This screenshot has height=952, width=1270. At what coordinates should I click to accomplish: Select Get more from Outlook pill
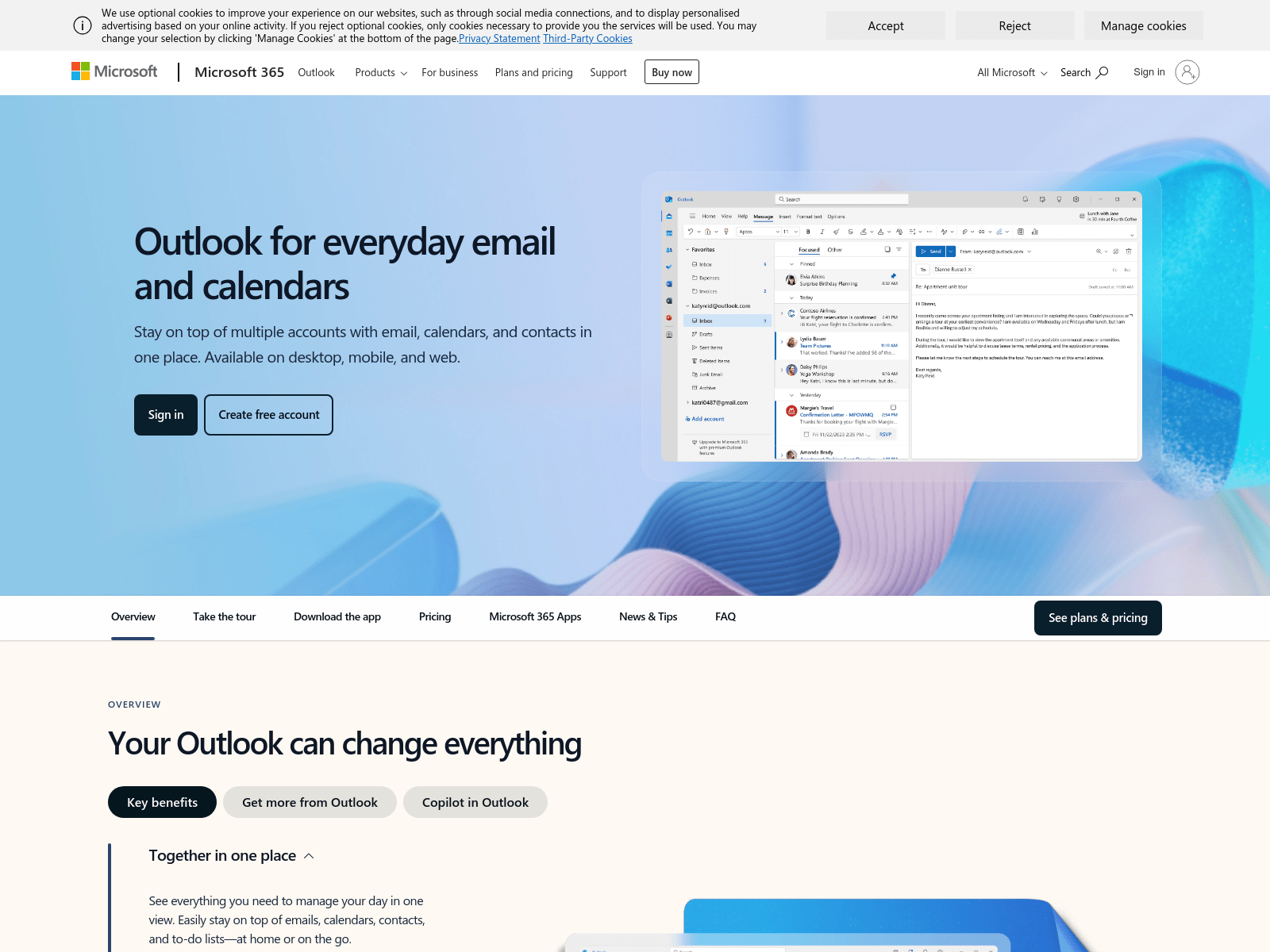click(x=310, y=802)
